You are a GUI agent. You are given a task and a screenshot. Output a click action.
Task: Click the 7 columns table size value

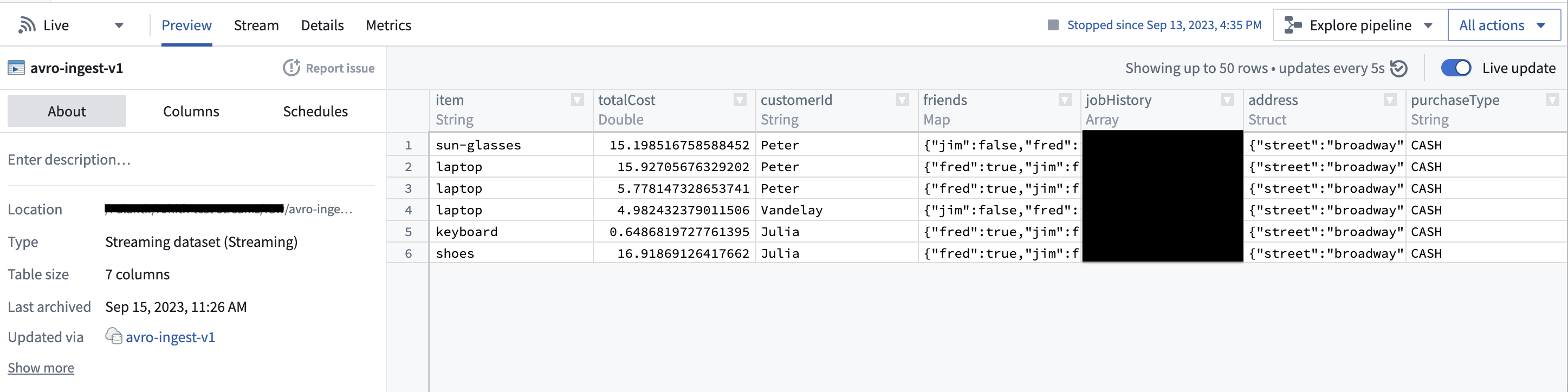pos(138,275)
